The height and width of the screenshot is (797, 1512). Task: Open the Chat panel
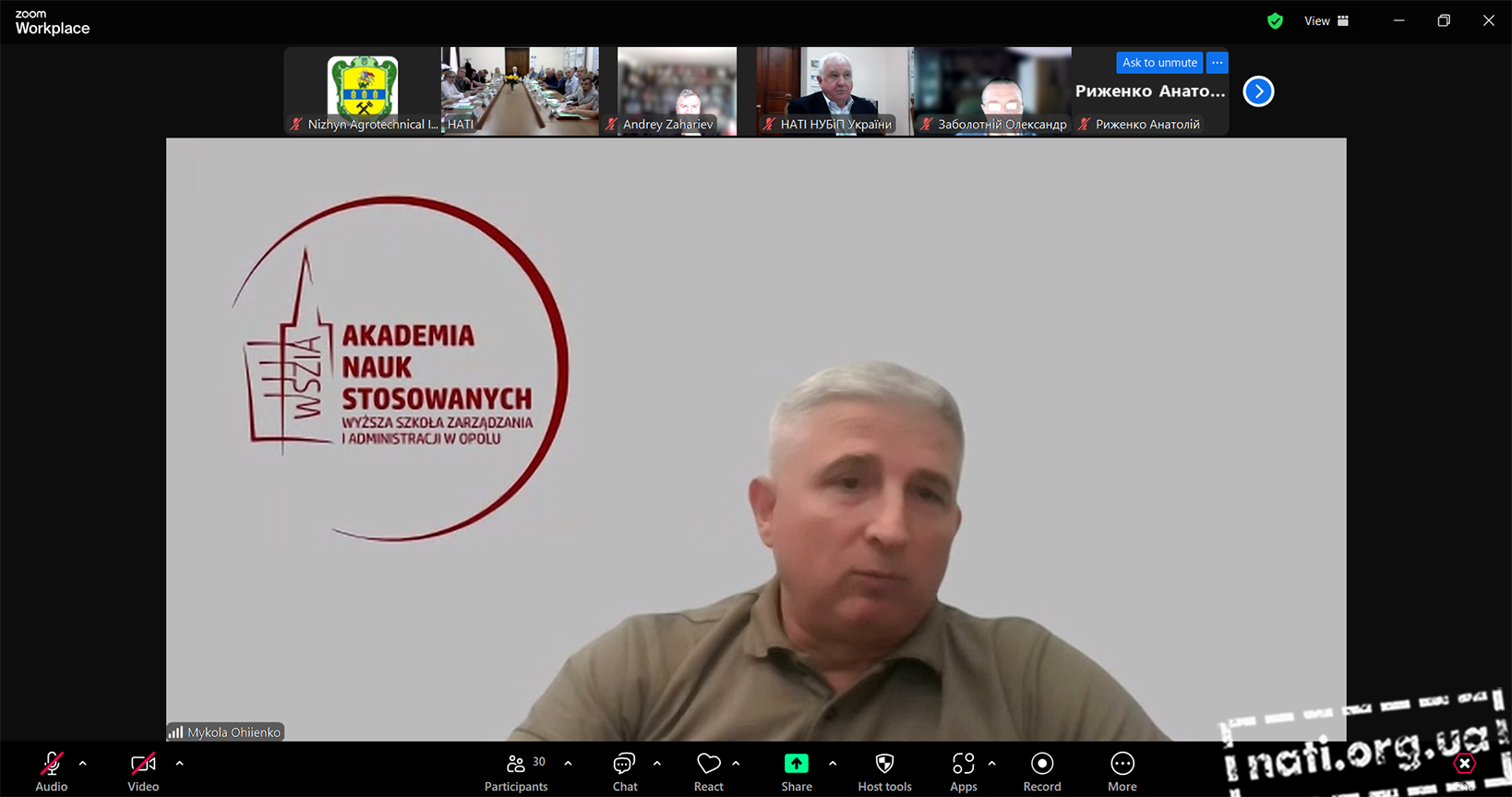625,771
